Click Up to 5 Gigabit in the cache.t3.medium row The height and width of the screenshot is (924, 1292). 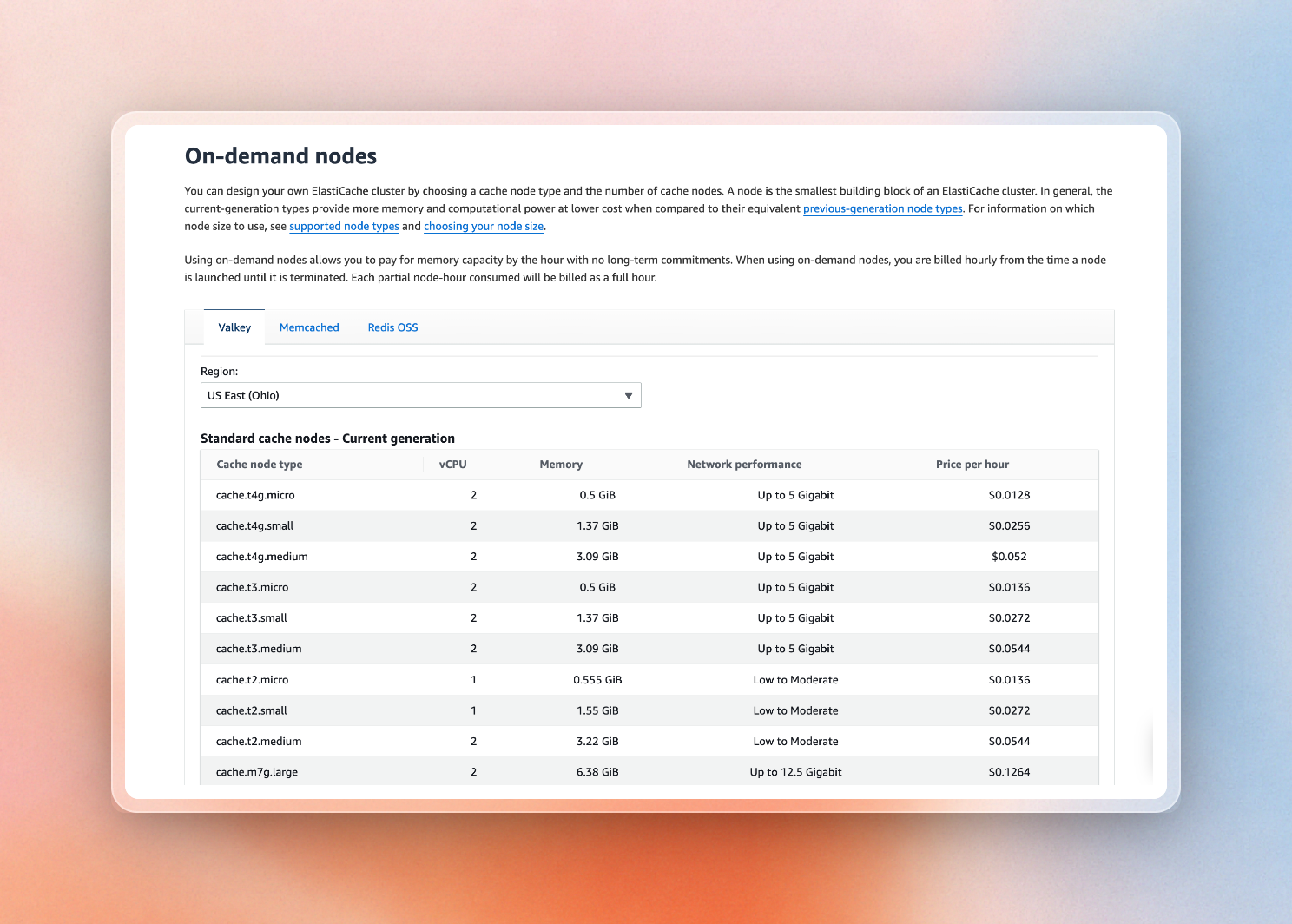pos(795,649)
